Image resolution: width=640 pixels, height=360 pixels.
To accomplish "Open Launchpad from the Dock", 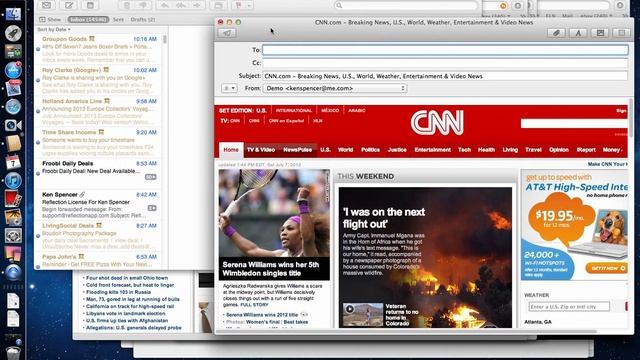I will (13, 33).
